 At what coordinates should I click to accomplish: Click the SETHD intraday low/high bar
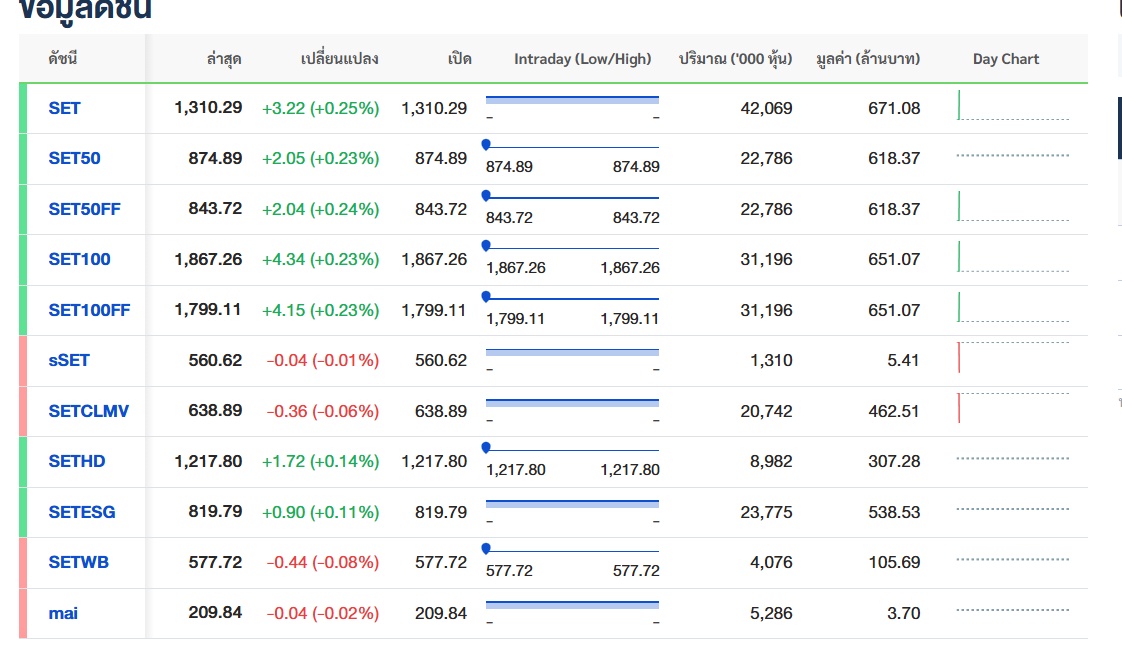pos(572,449)
